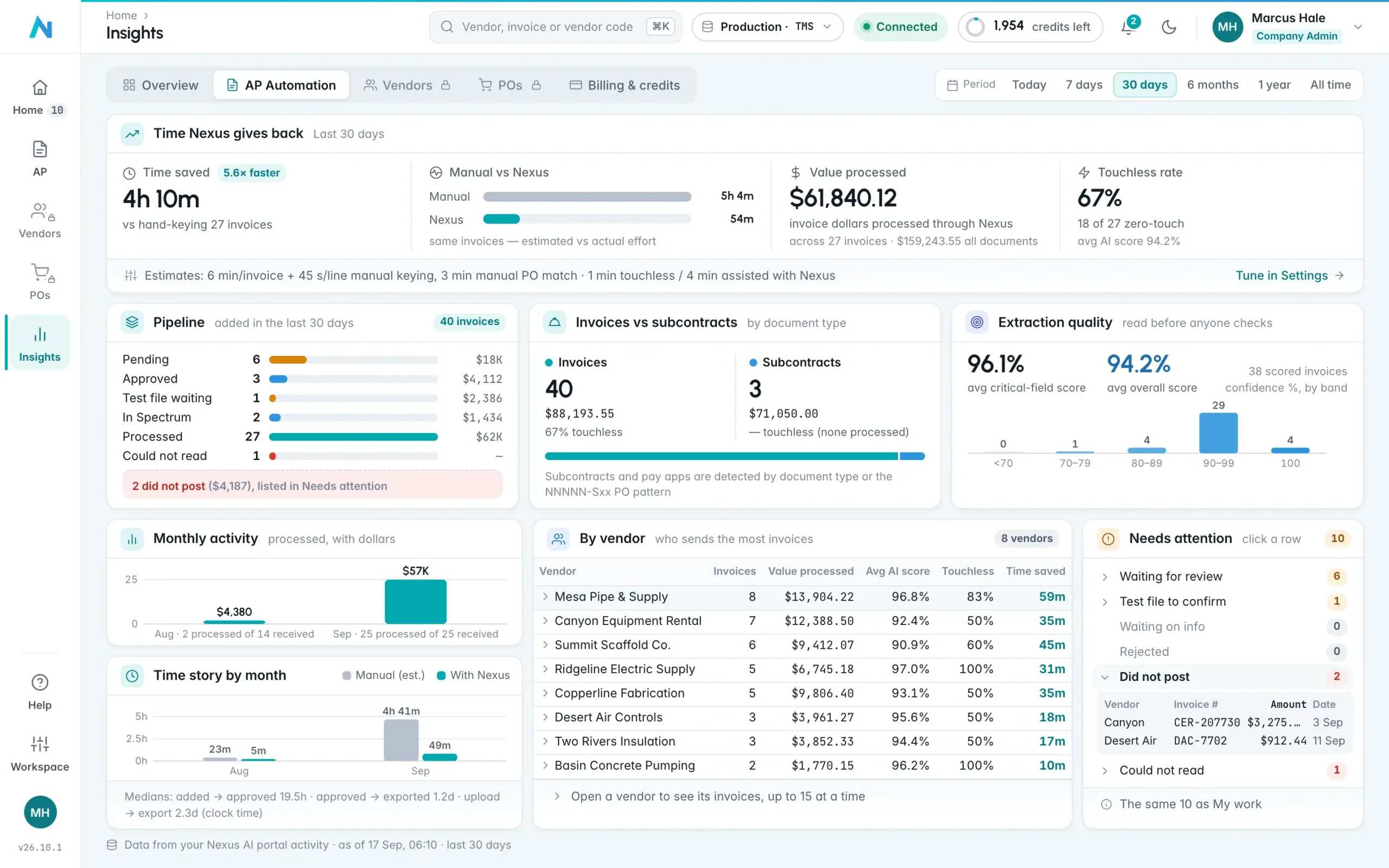1389x868 pixels.
Task: Expand Test file to confirm
Action: coord(1222,602)
